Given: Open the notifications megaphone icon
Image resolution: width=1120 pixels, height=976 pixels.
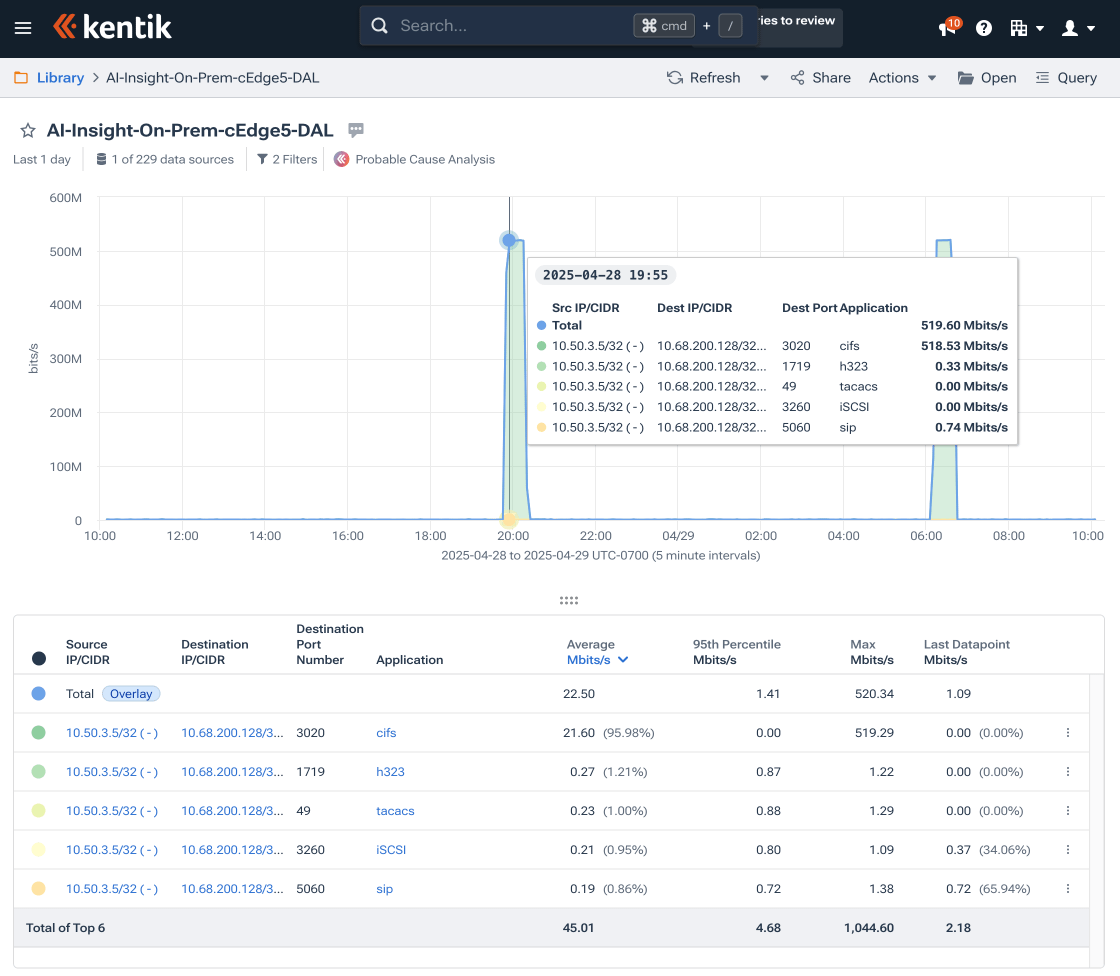Looking at the screenshot, I should pyautogui.click(x=947, y=28).
